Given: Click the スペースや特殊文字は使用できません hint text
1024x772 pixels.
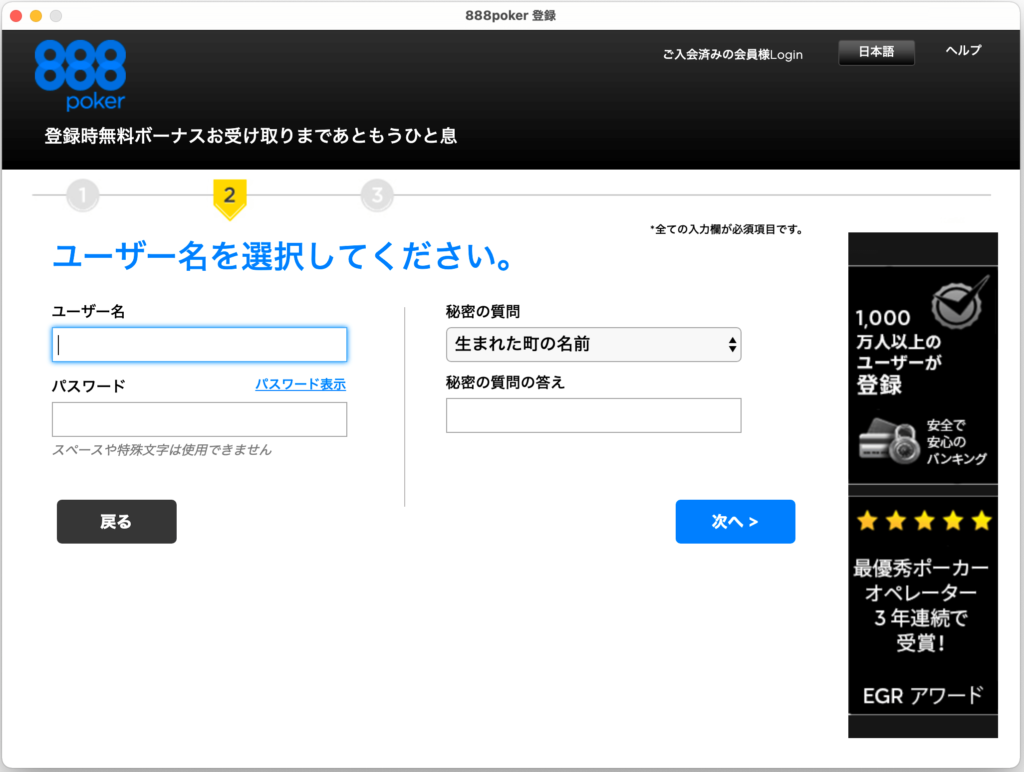Looking at the screenshot, I should pyautogui.click(x=162, y=449).
